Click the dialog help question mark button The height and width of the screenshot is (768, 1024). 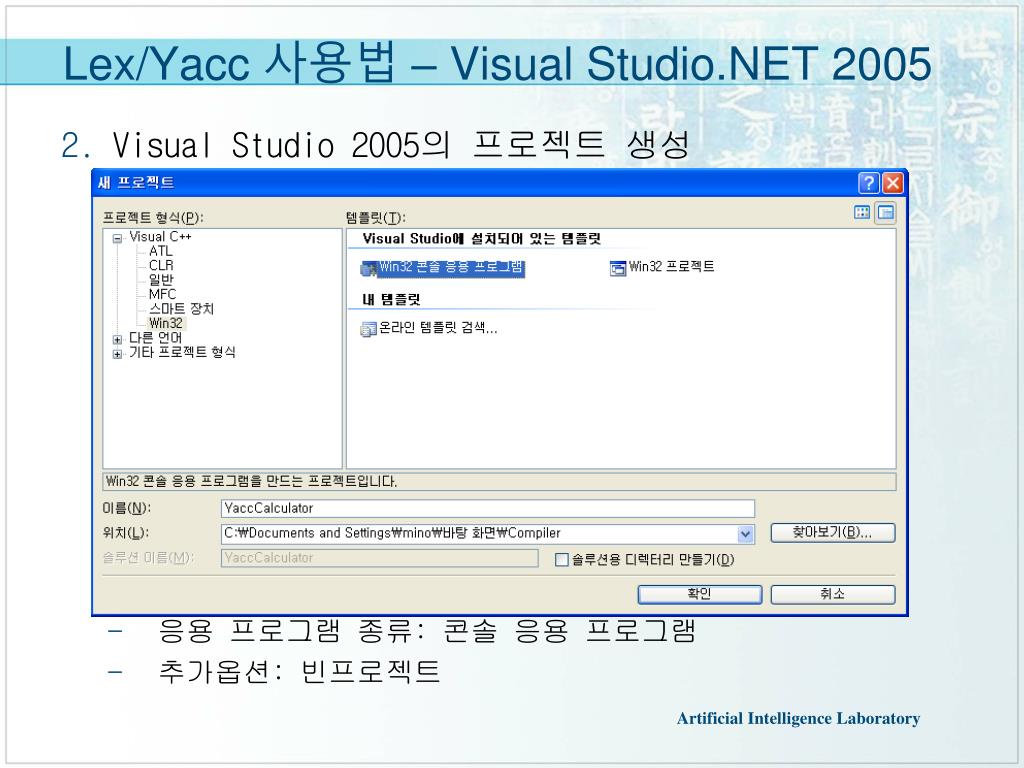point(869,183)
